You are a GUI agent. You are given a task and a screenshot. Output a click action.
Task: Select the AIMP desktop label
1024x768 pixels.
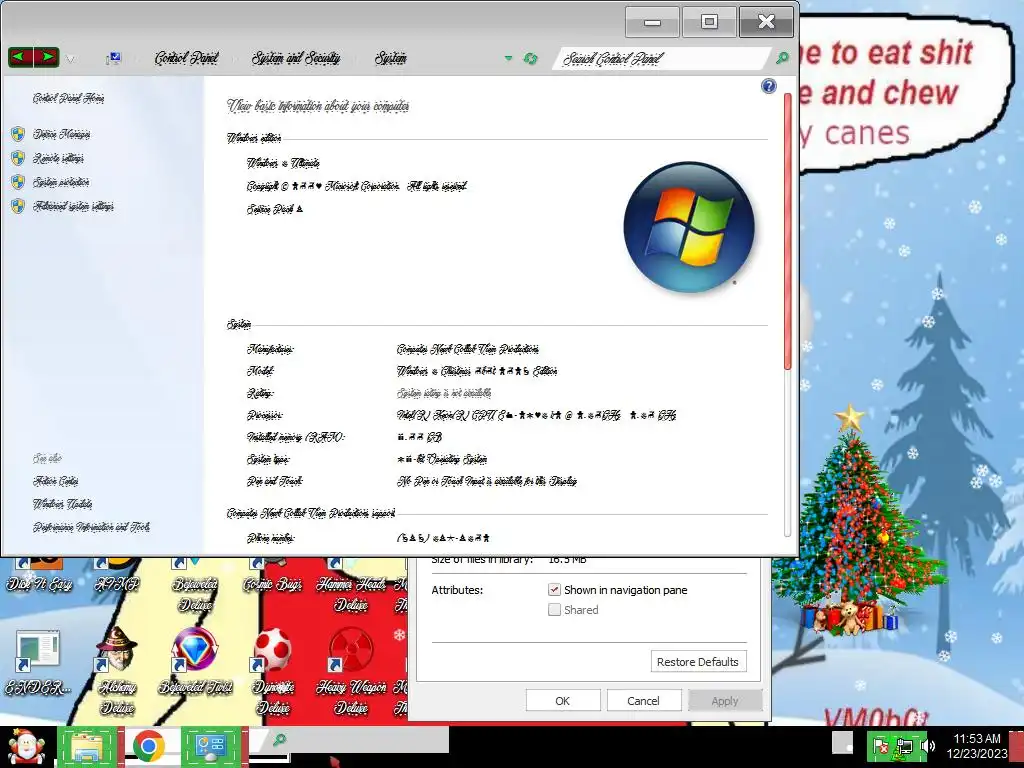pos(117,584)
